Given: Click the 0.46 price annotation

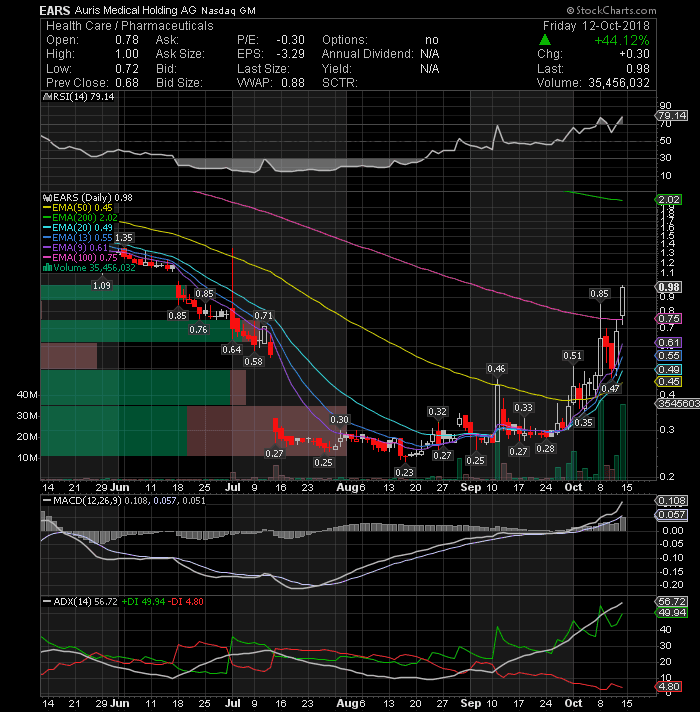Looking at the screenshot, I should click(496, 369).
